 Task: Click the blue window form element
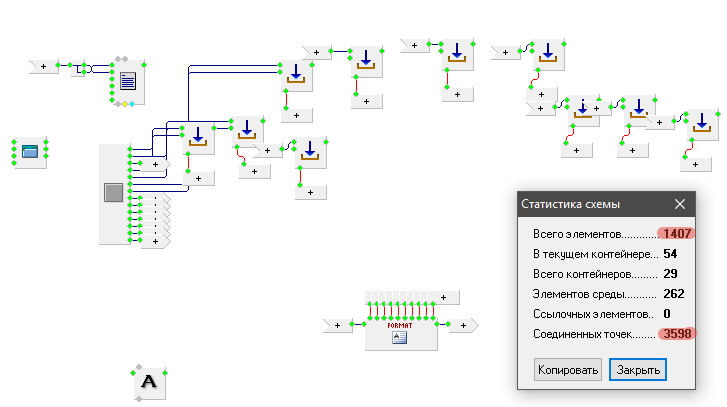point(29,152)
